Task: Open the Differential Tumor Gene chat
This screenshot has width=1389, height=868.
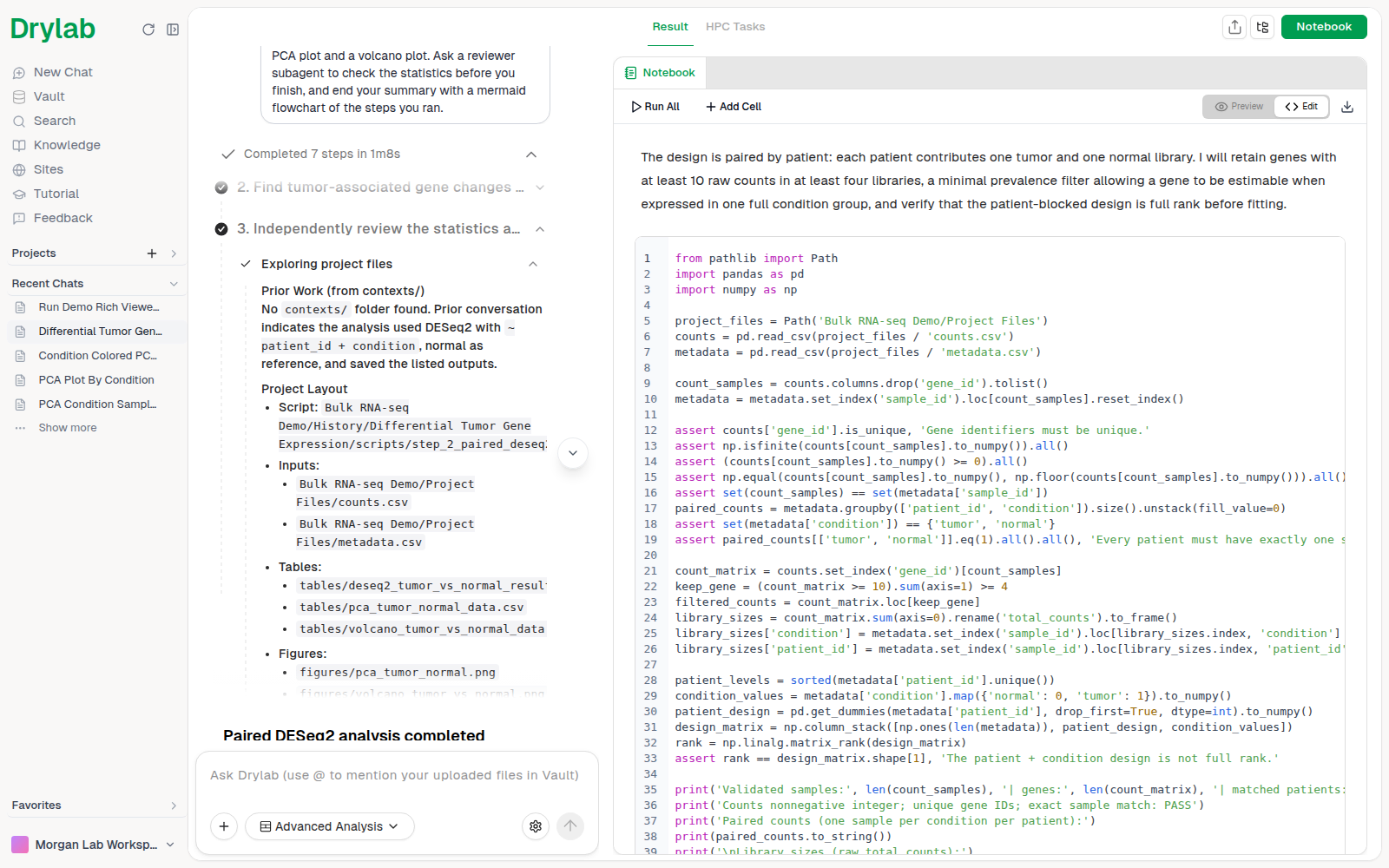Action: click(99, 332)
